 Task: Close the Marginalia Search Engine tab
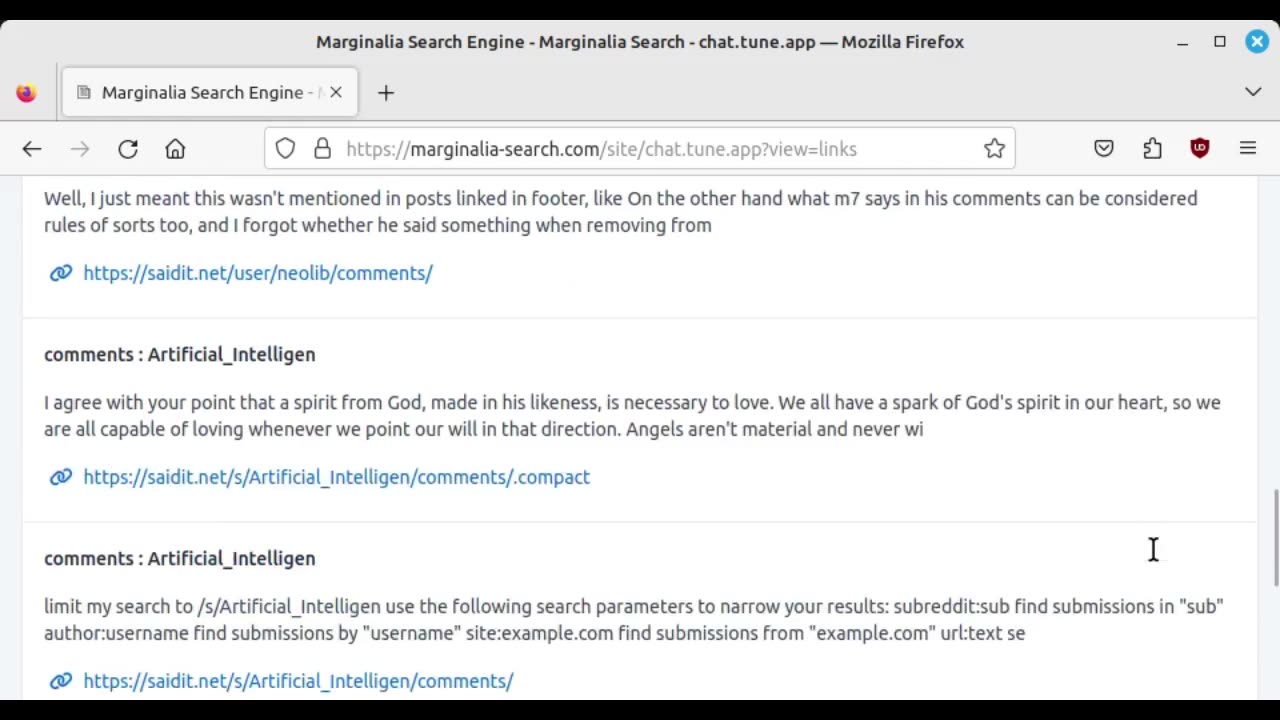pyautogui.click(x=336, y=92)
